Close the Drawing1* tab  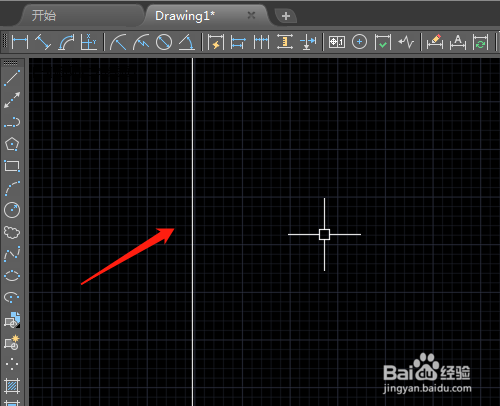pos(251,15)
